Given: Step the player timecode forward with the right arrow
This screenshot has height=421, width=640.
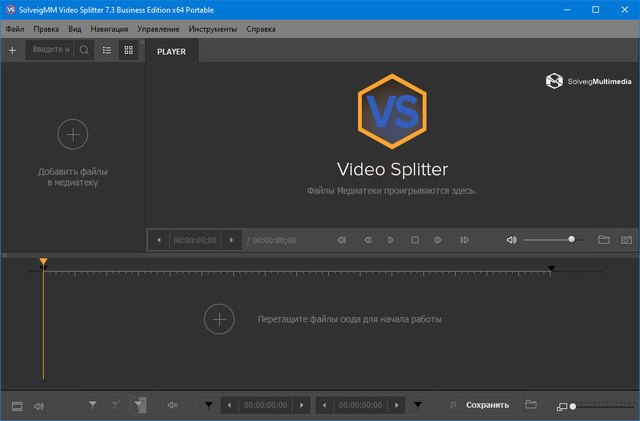Looking at the screenshot, I should pos(232,240).
